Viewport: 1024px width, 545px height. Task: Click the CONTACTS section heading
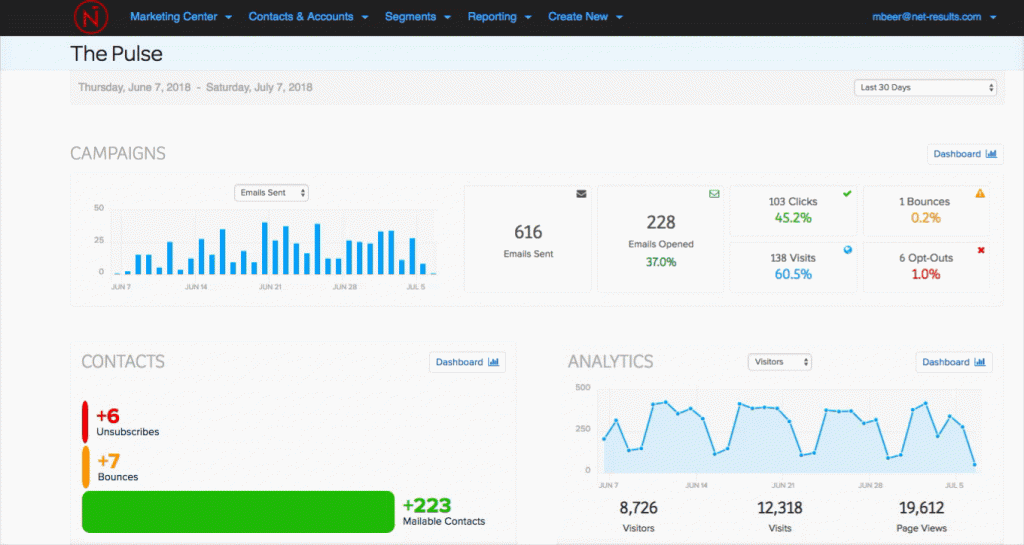pyautogui.click(x=123, y=362)
